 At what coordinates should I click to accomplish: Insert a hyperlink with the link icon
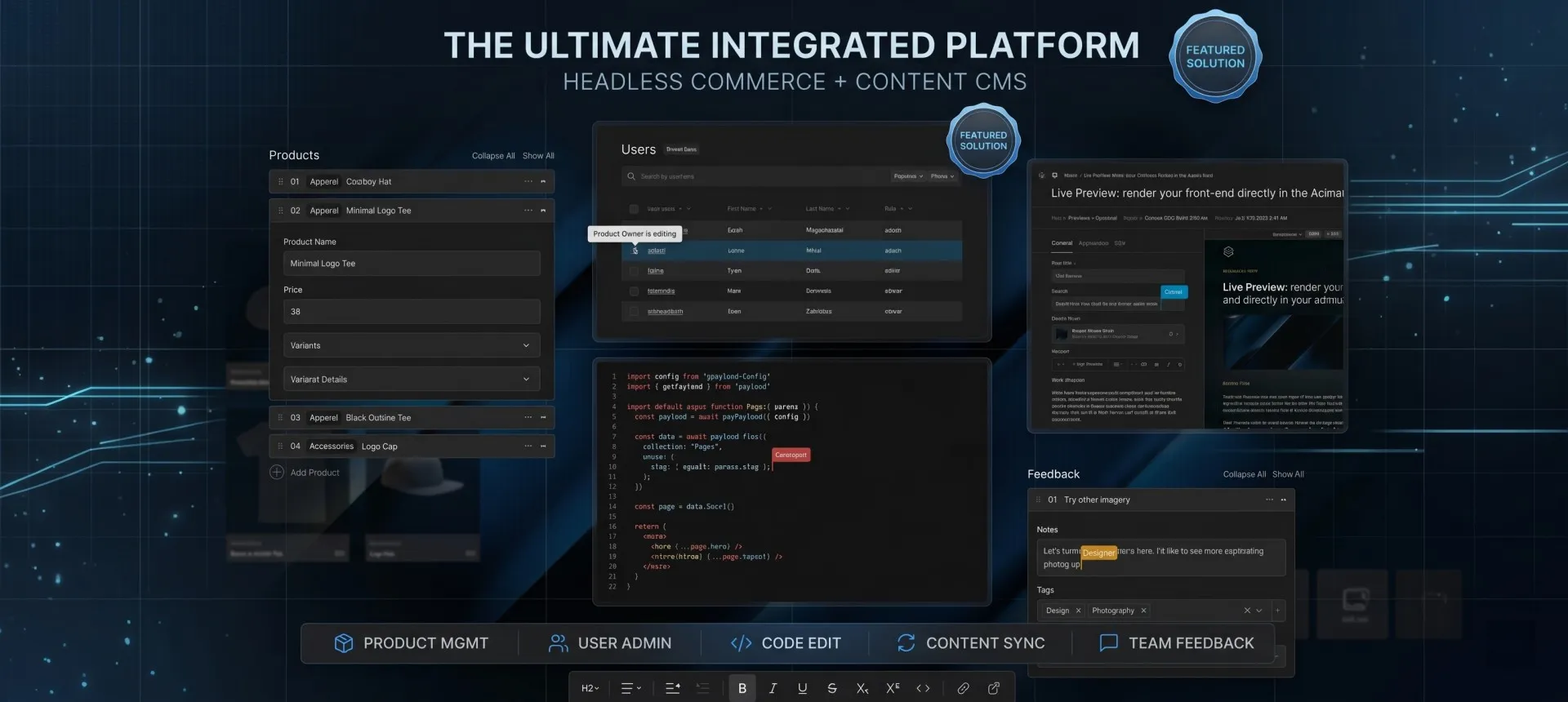tap(964, 688)
